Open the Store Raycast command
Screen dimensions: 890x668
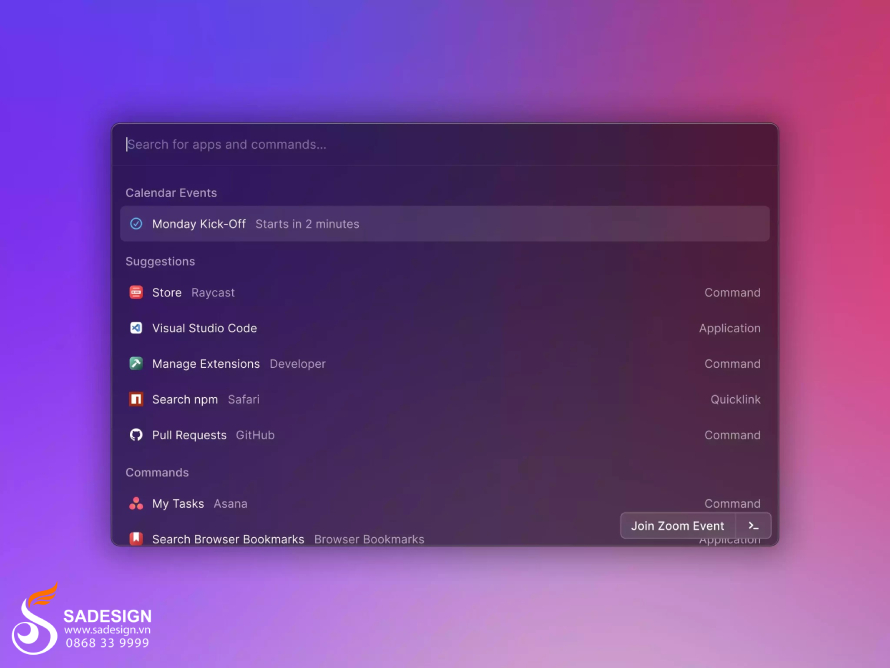coord(444,292)
